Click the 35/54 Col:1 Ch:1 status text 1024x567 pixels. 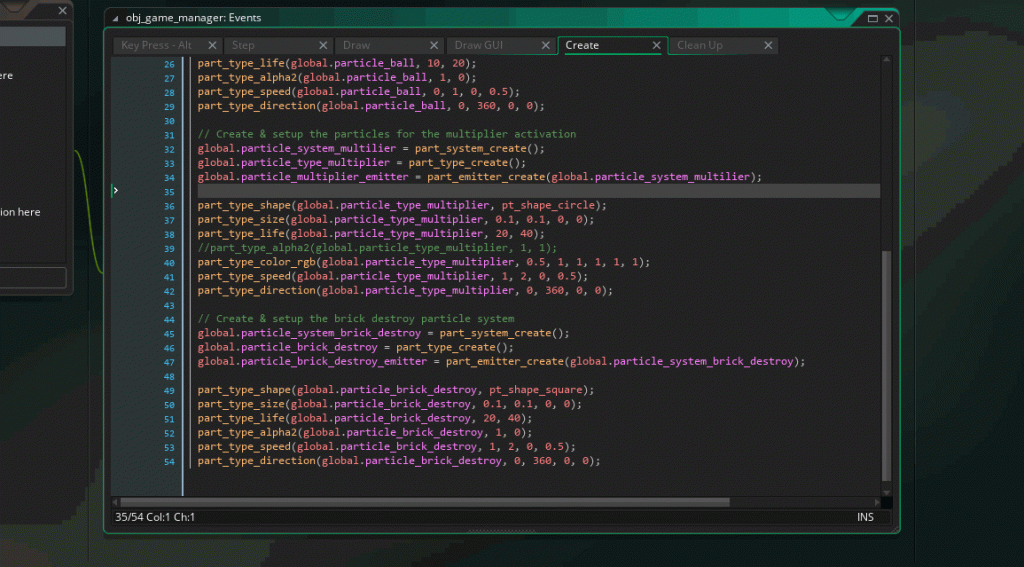(x=155, y=517)
